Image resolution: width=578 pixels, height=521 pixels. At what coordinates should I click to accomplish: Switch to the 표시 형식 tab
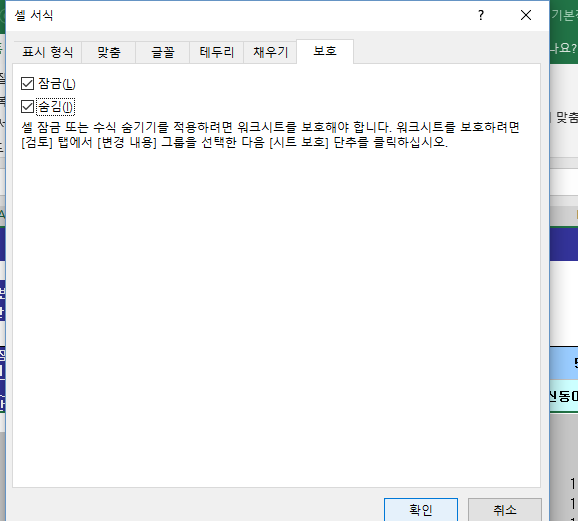48,52
